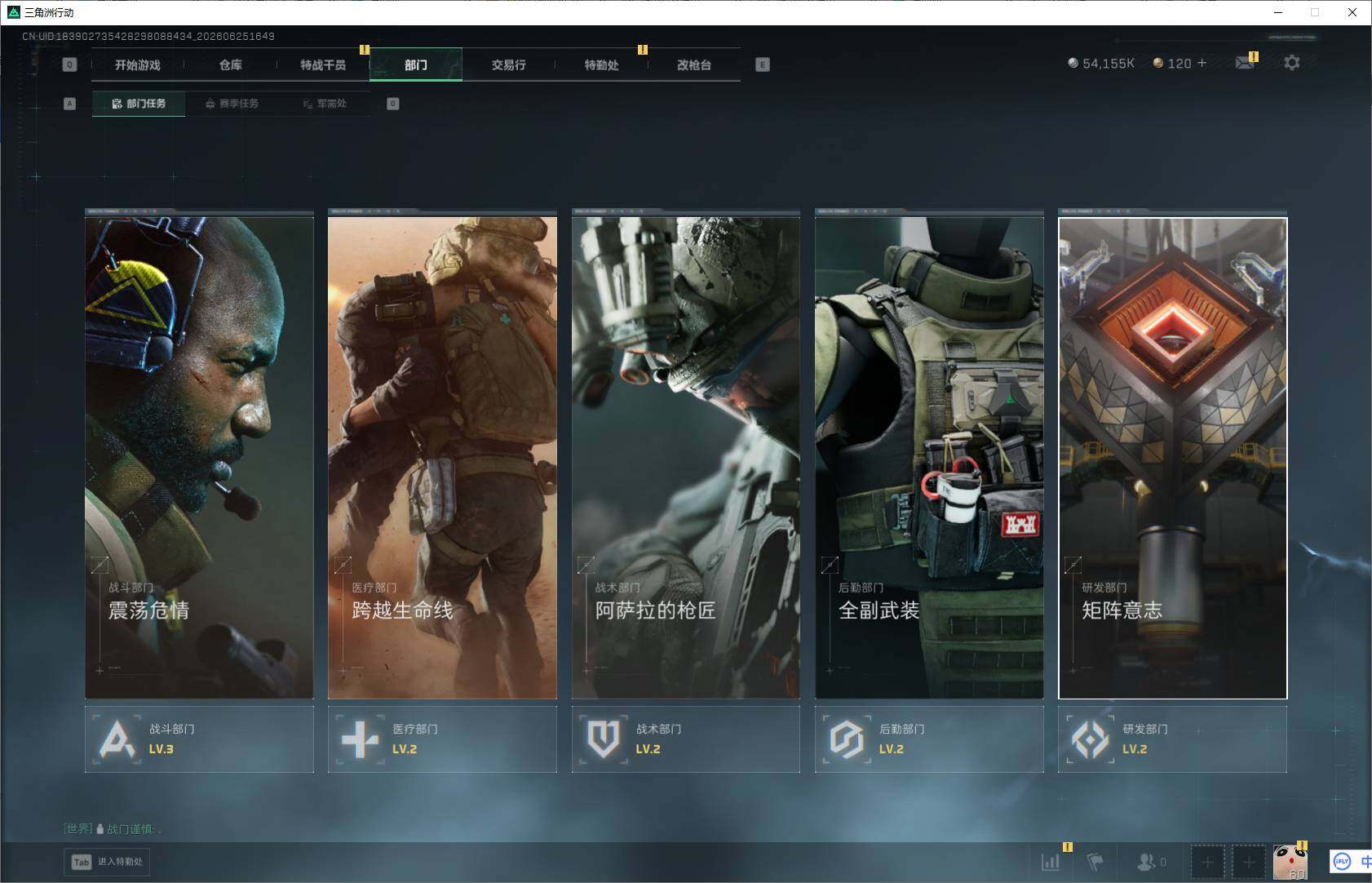The width and height of the screenshot is (1372, 883).
Task: Switch to the 赛季任务 sub-tab
Action: pos(232,104)
